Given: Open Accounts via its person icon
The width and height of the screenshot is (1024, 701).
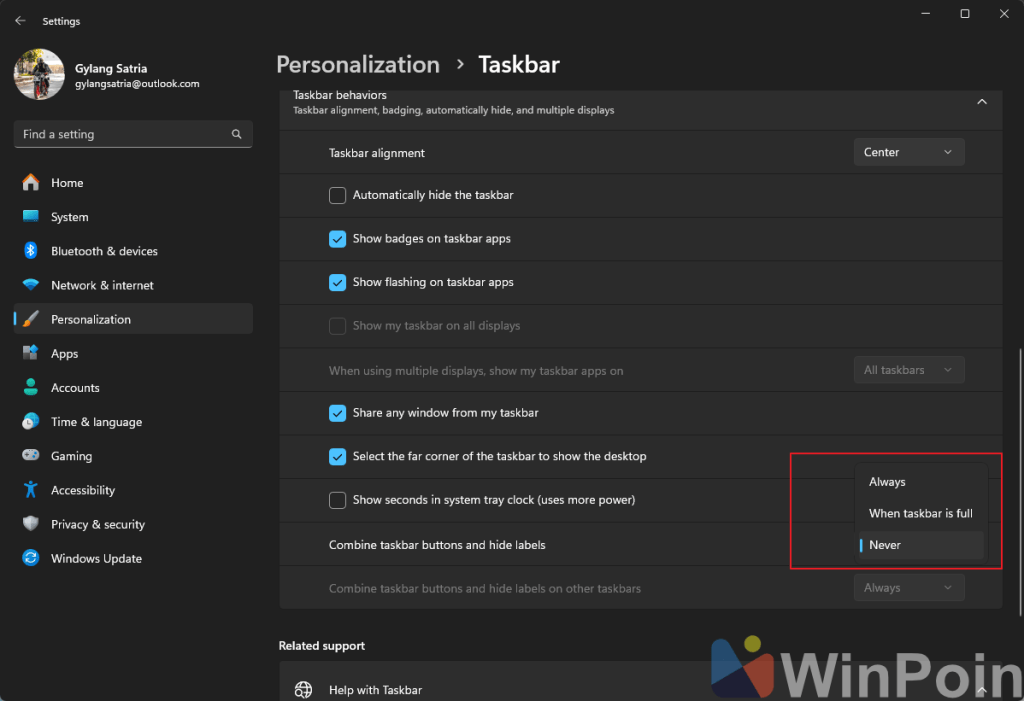Looking at the screenshot, I should click(31, 388).
